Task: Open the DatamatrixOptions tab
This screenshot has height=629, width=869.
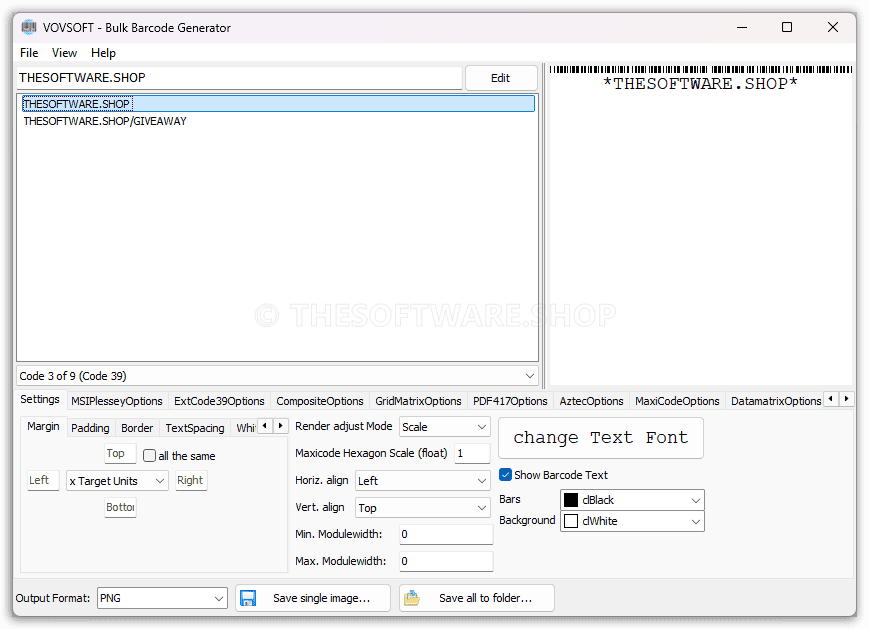Action: (x=776, y=401)
